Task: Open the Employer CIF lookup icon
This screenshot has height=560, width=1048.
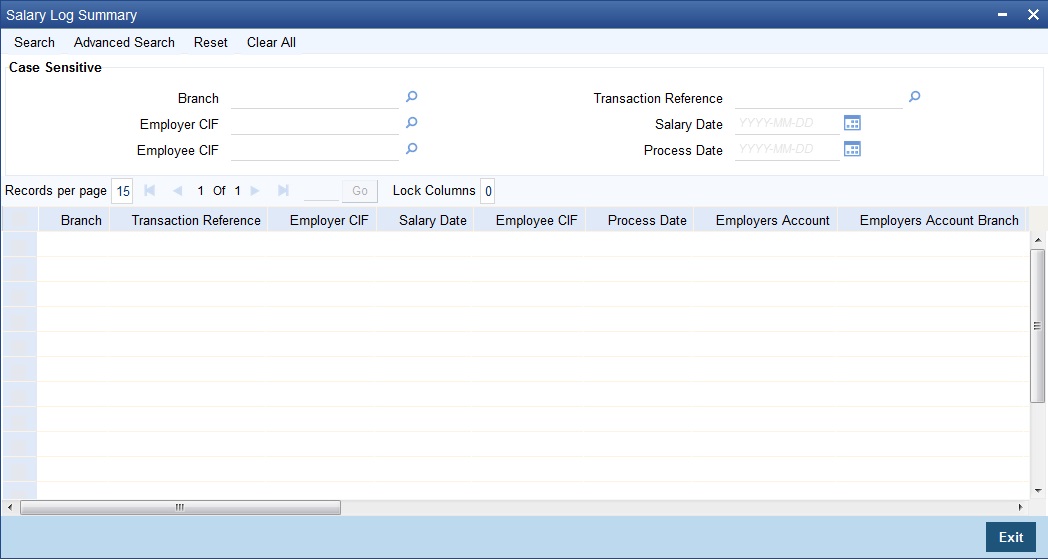Action: [x=412, y=122]
